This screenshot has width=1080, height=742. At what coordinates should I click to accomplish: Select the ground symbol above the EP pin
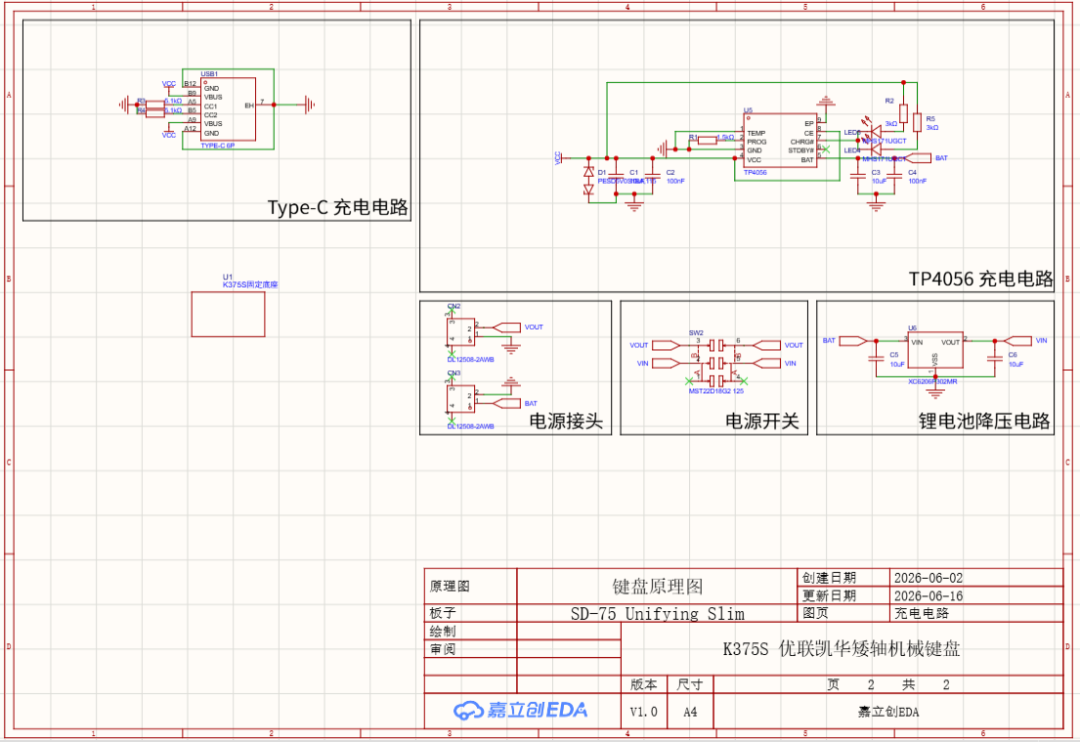click(826, 102)
